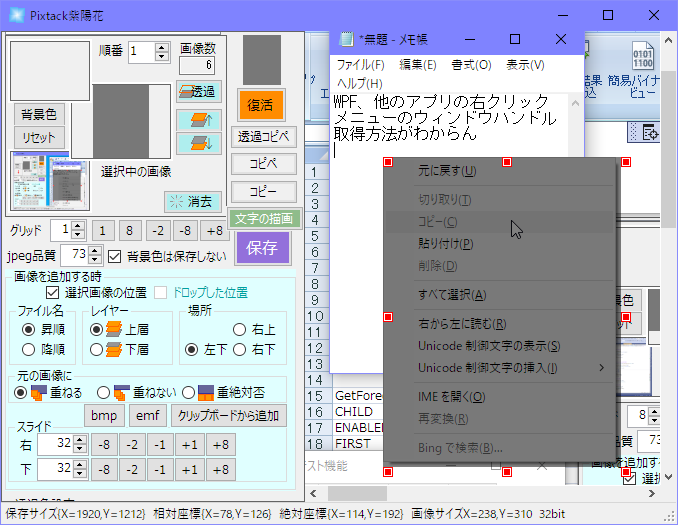Click the purple 保存 button
The image size is (678, 525).
pos(262,248)
